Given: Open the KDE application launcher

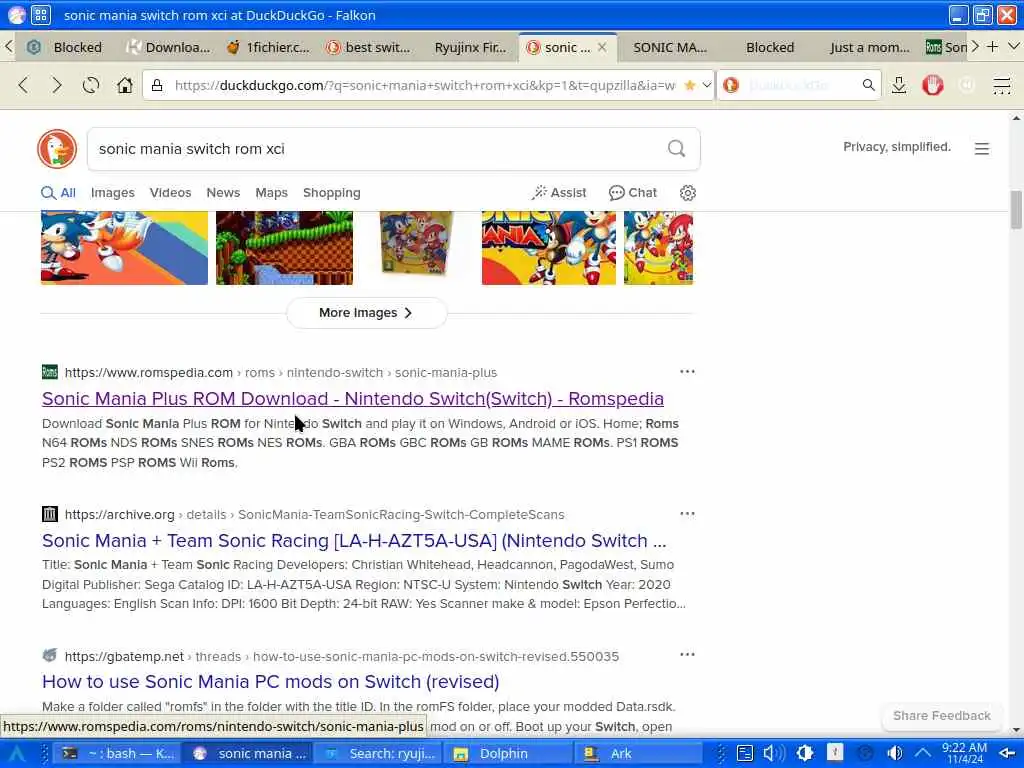Looking at the screenshot, I should point(17,754).
